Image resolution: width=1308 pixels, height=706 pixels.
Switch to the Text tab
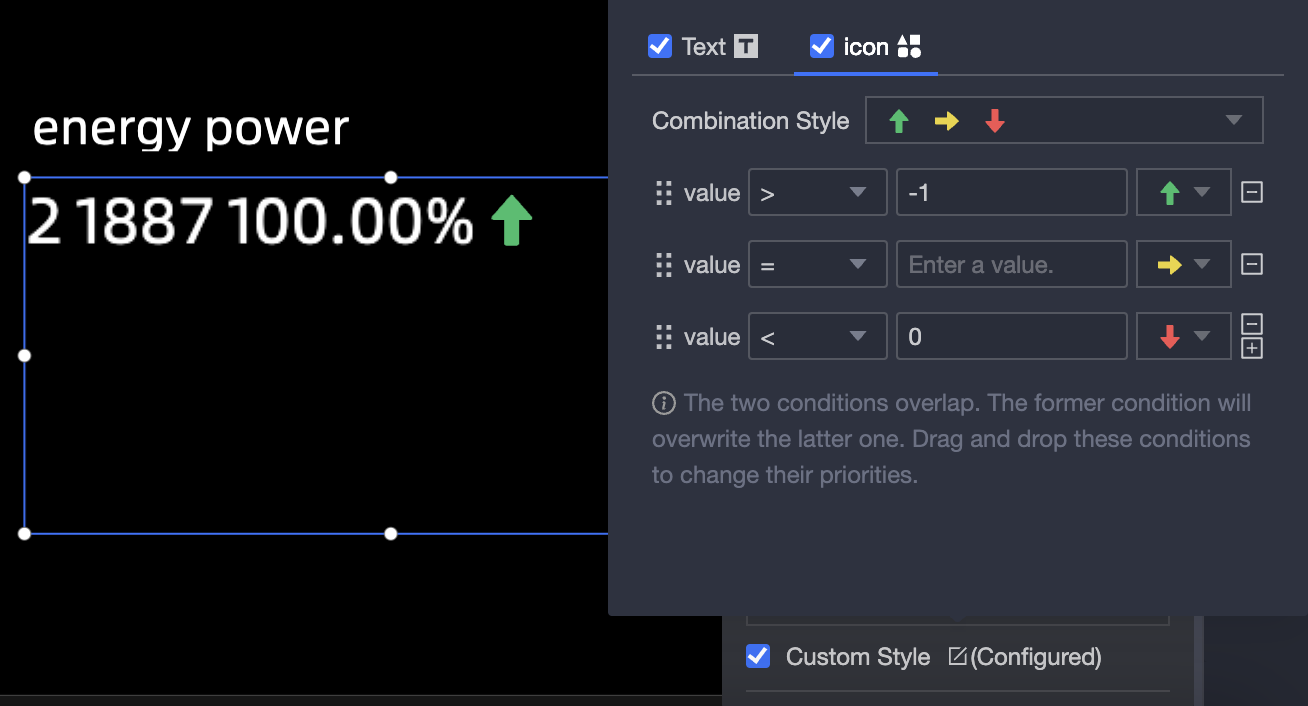click(704, 46)
